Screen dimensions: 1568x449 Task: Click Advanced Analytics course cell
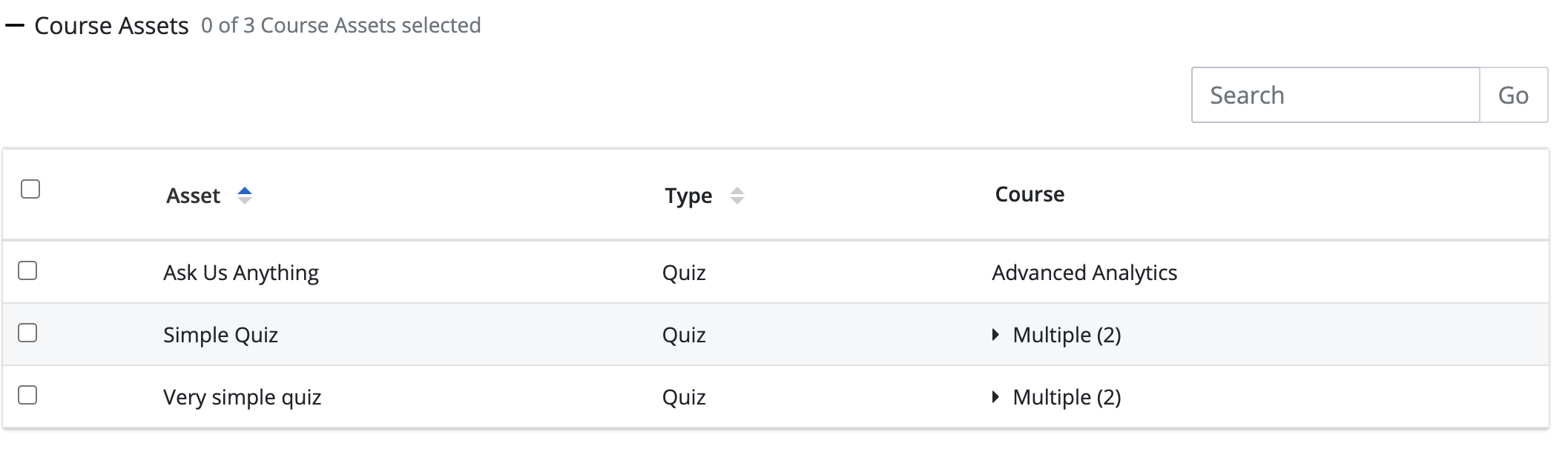(x=1084, y=273)
